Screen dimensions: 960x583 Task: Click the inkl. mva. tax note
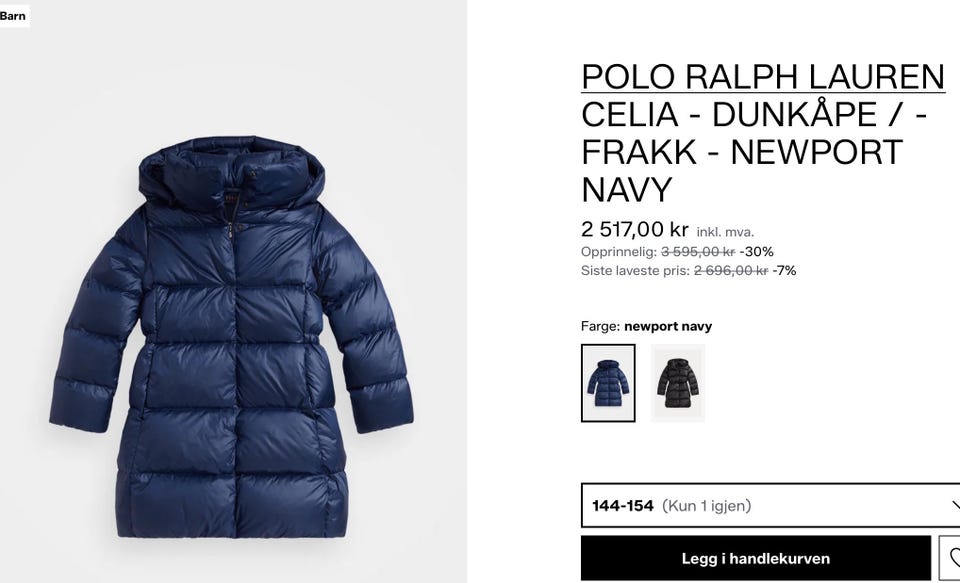[725, 232]
